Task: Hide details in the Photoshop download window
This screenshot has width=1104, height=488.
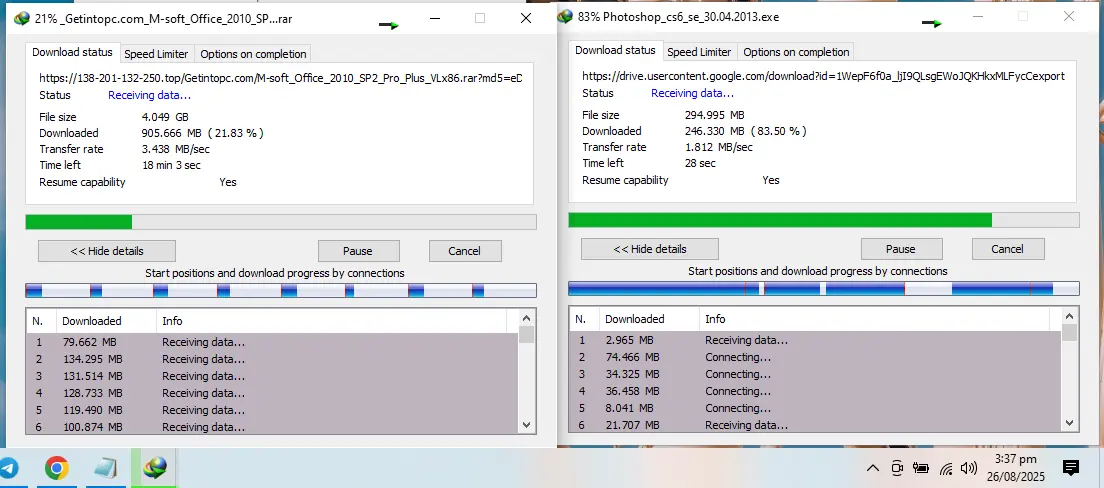Action: (x=649, y=249)
